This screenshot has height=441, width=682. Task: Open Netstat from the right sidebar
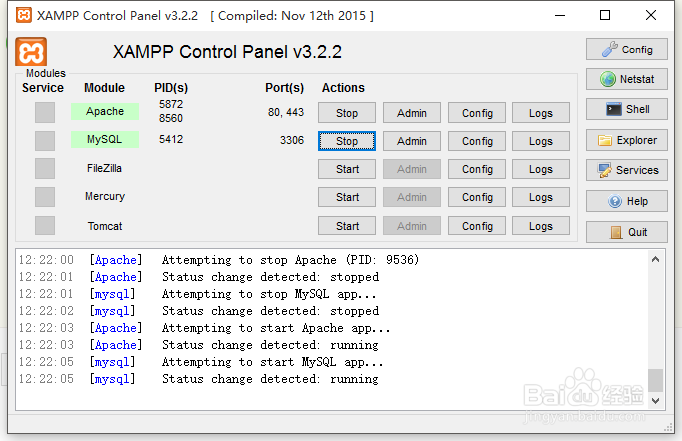pyautogui.click(x=626, y=79)
